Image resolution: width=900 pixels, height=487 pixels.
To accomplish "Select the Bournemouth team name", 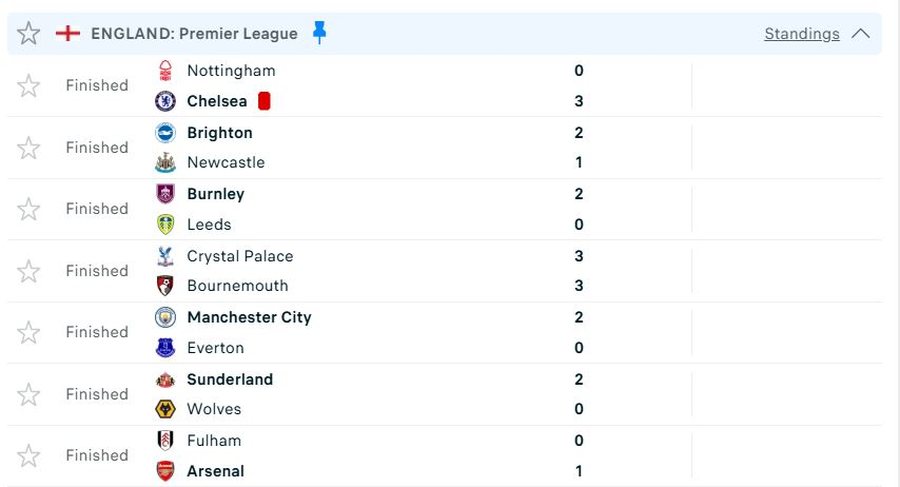I will coord(237,286).
